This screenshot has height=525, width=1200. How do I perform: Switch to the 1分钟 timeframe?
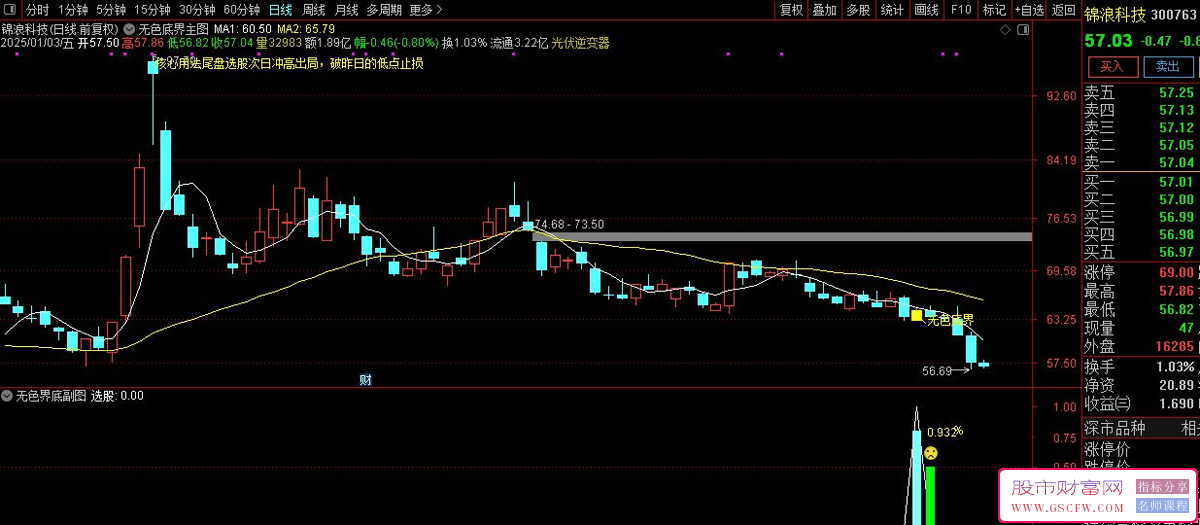(75, 10)
